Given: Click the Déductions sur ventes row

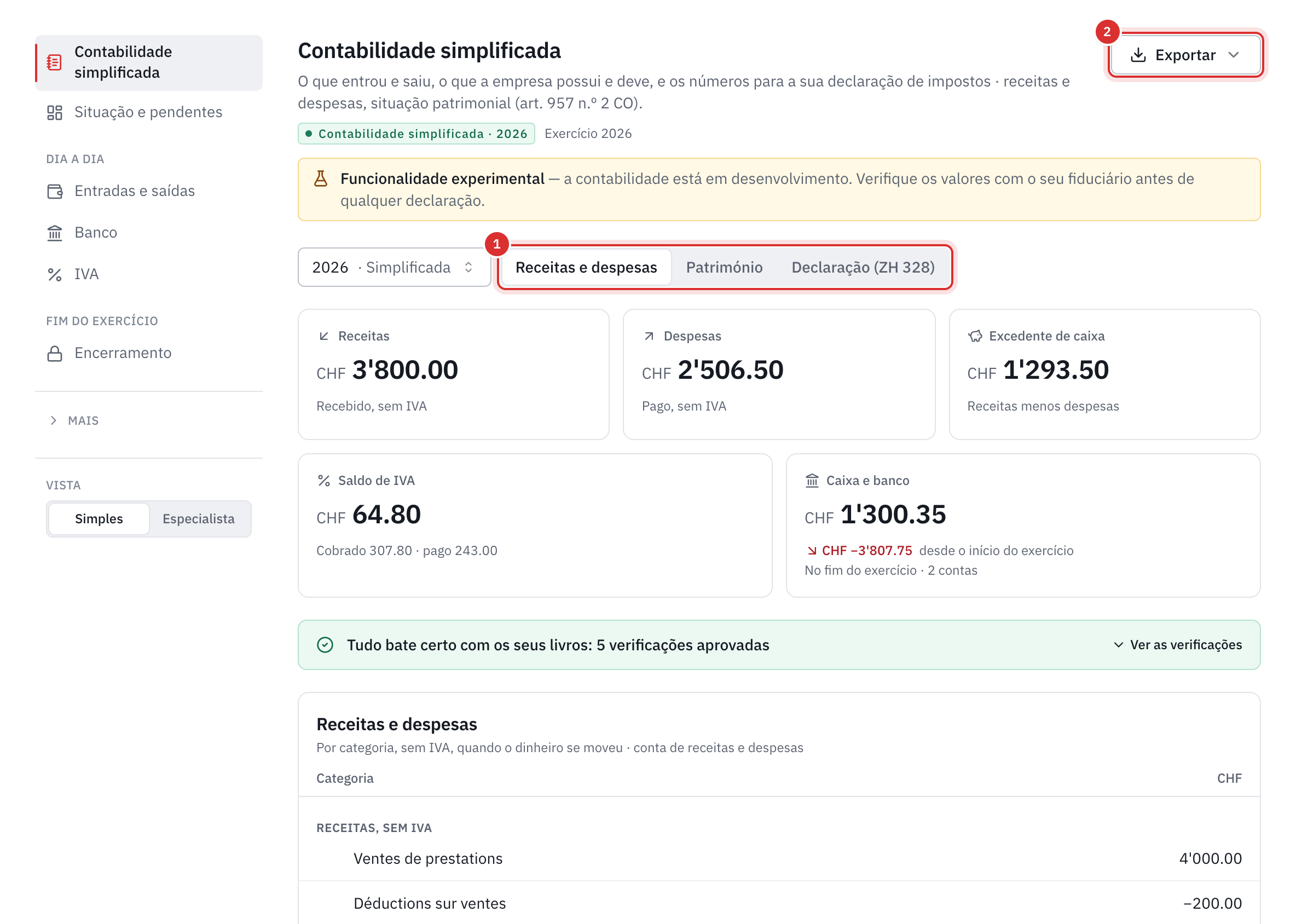Looking at the screenshot, I should coord(779,904).
